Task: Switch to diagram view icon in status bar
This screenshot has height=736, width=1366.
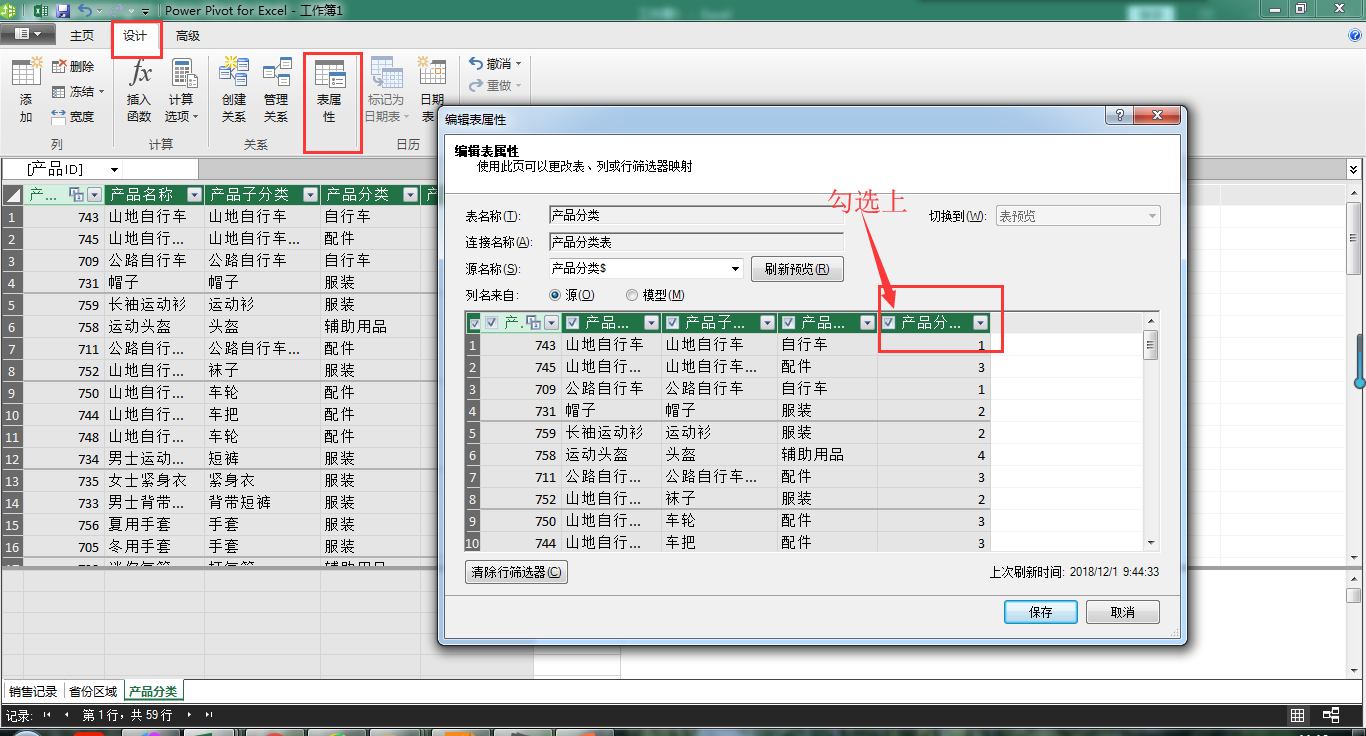Action: [1331, 715]
